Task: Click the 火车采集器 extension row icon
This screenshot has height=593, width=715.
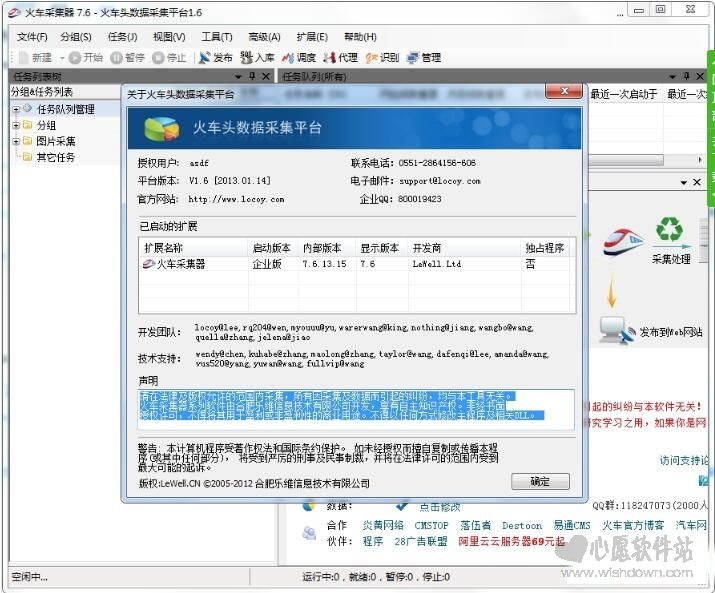Action: pyautogui.click(x=149, y=264)
